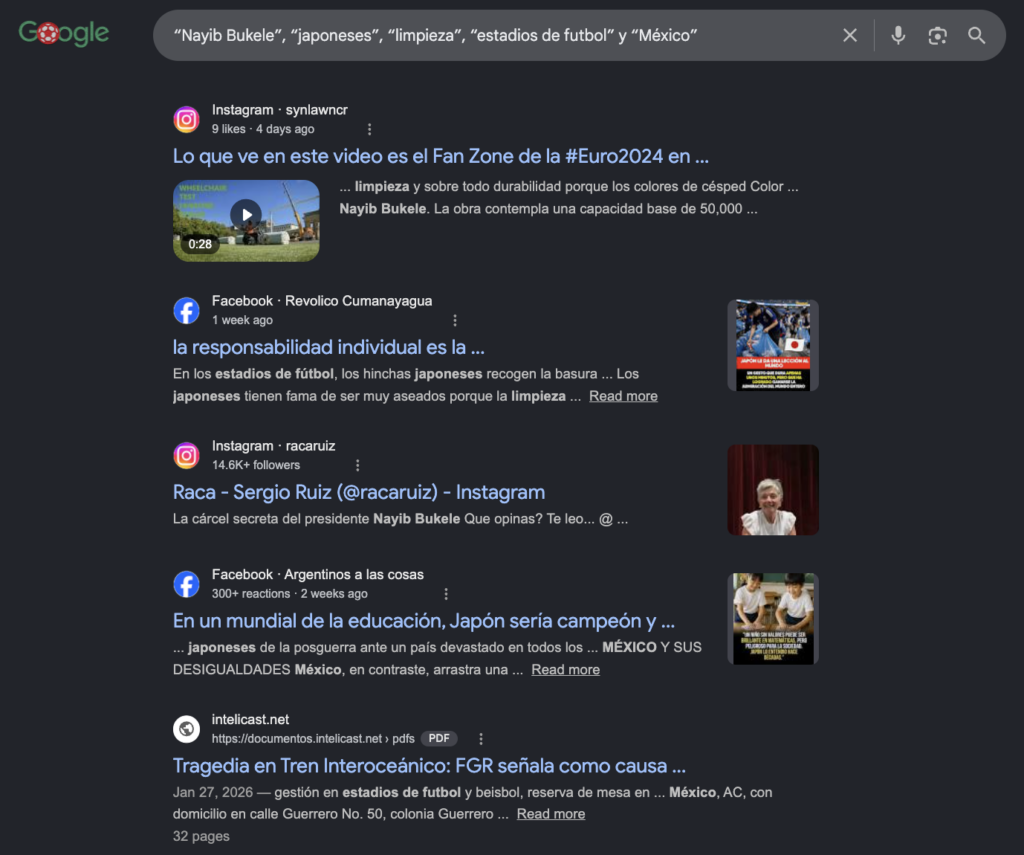Open more options for Argentinos a las cosas

coord(446,594)
